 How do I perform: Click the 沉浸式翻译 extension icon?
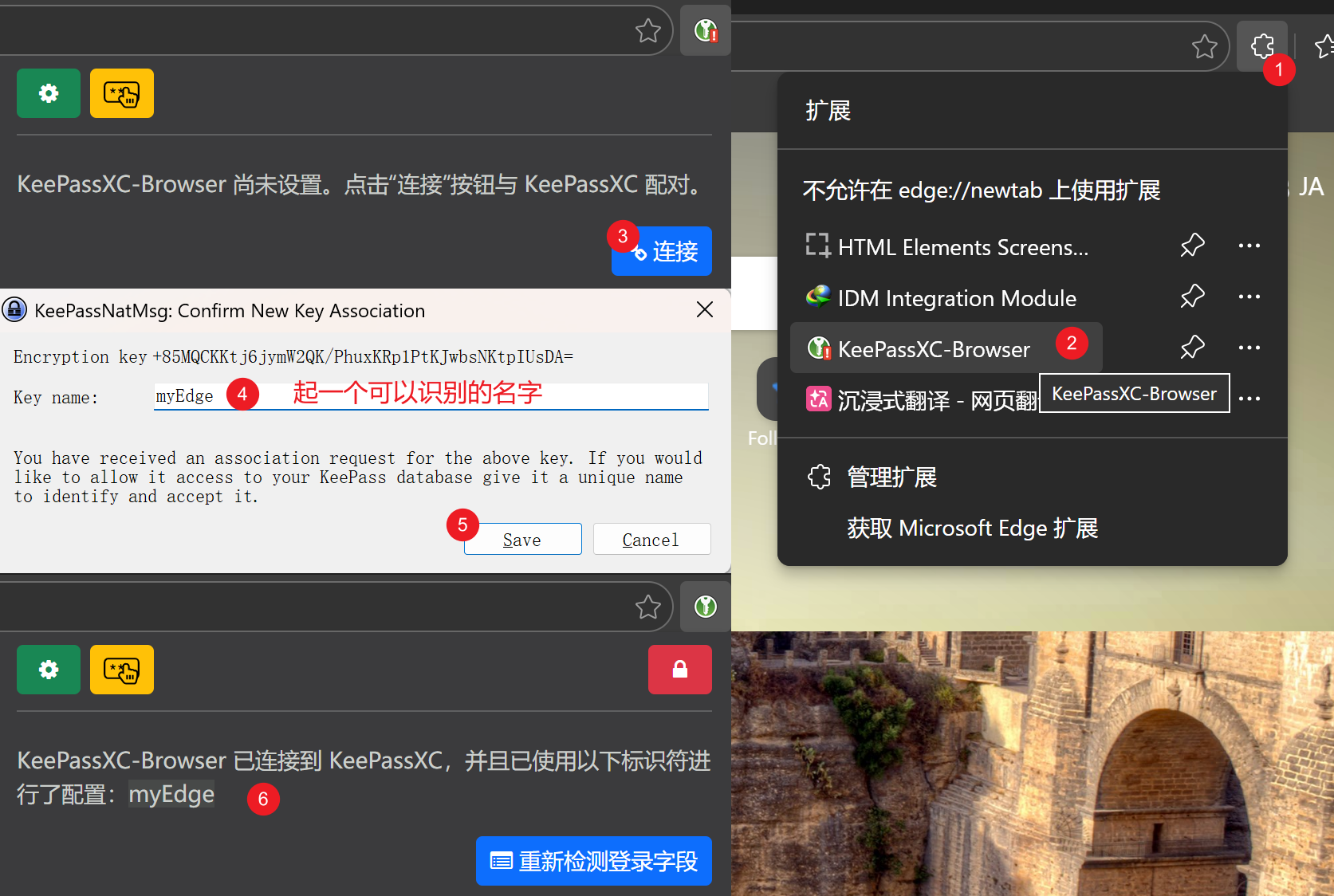point(818,399)
